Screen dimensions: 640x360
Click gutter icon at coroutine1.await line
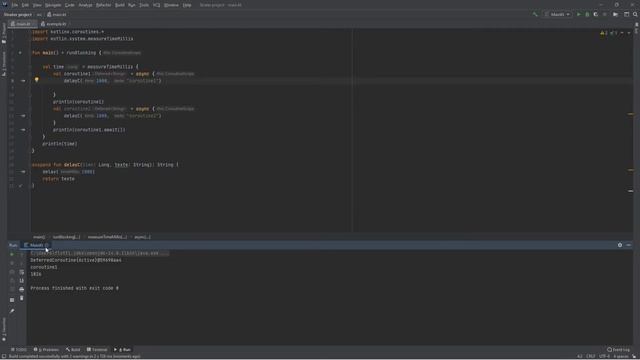coord(23,130)
